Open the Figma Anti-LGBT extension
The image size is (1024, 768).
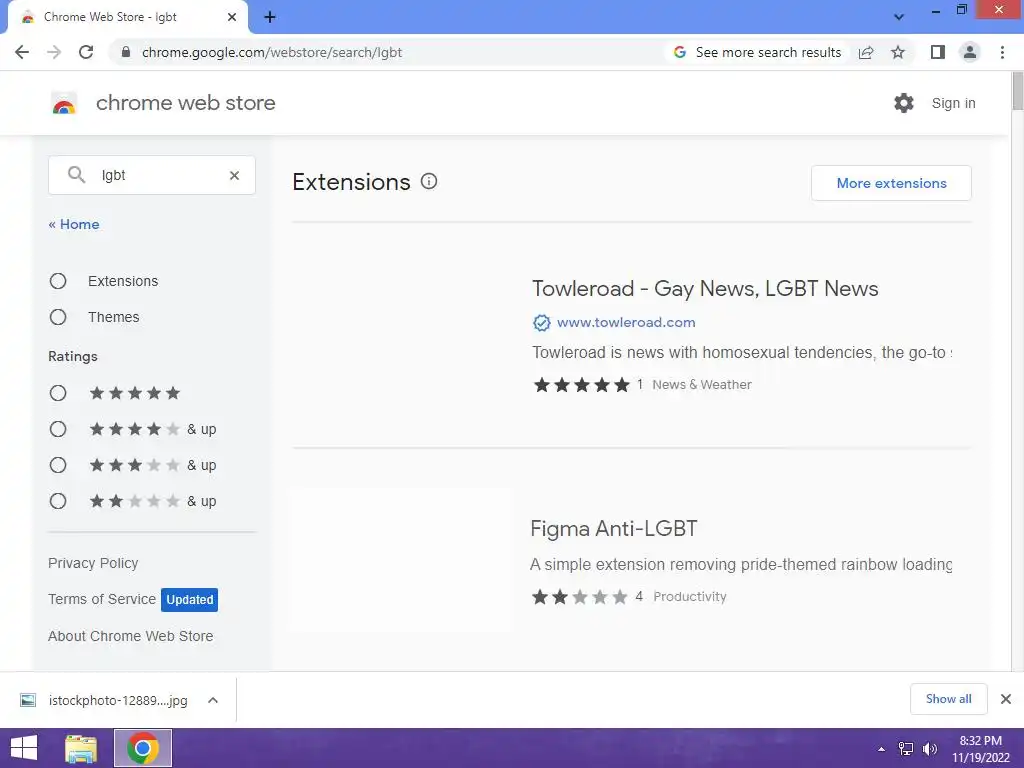pos(613,528)
